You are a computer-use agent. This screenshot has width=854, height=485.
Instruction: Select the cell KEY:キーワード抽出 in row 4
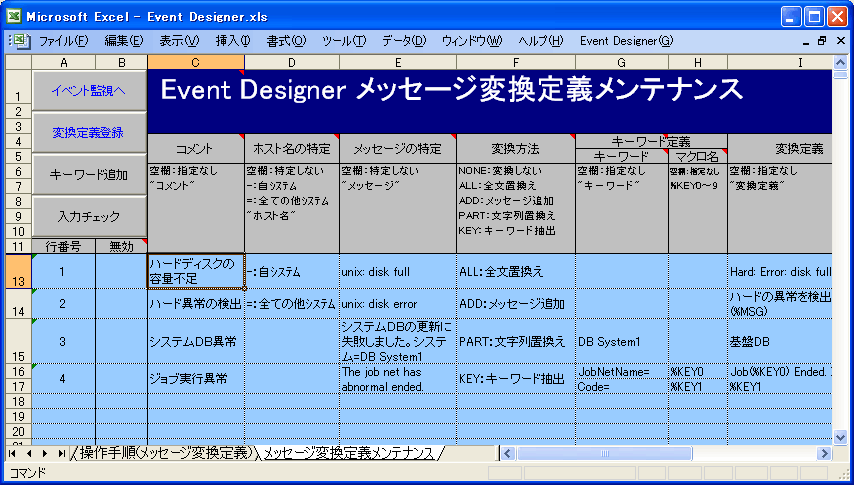click(516, 379)
